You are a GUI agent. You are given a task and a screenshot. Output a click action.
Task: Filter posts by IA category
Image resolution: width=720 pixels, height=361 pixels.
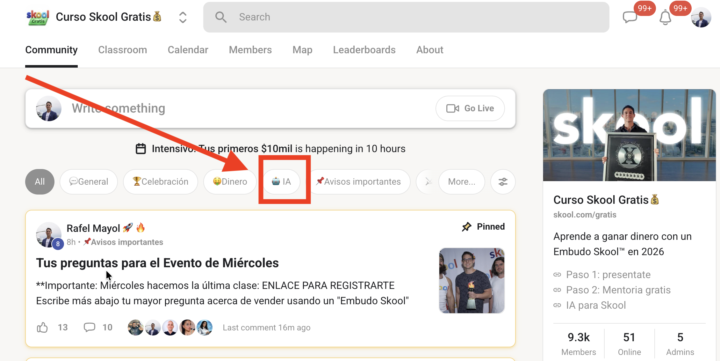click(x=281, y=181)
